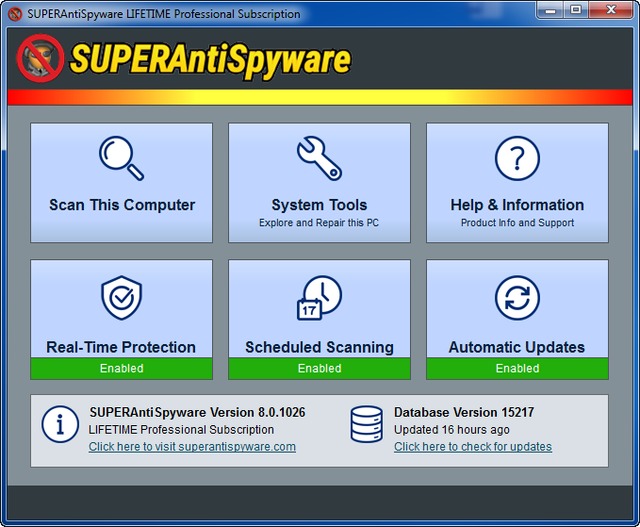Open the Scan This Computer label
The width and height of the screenshot is (640, 527).
(x=122, y=205)
